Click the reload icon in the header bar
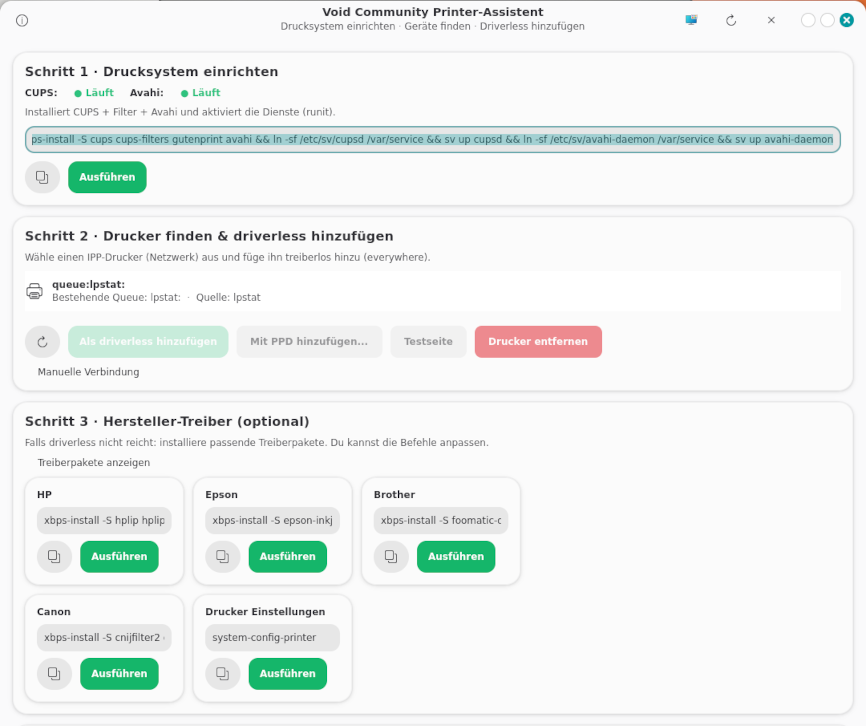This screenshot has height=726, width=866. tap(731, 20)
